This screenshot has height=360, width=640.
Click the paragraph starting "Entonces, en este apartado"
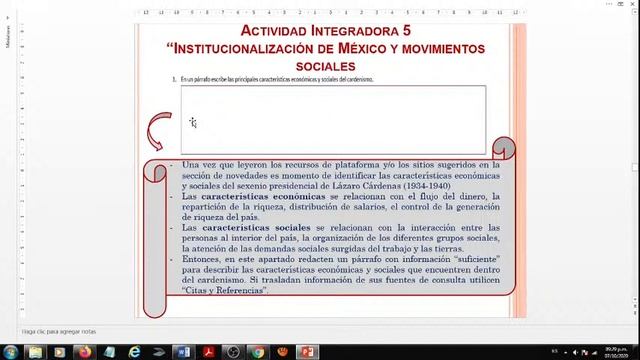coord(341,275)
